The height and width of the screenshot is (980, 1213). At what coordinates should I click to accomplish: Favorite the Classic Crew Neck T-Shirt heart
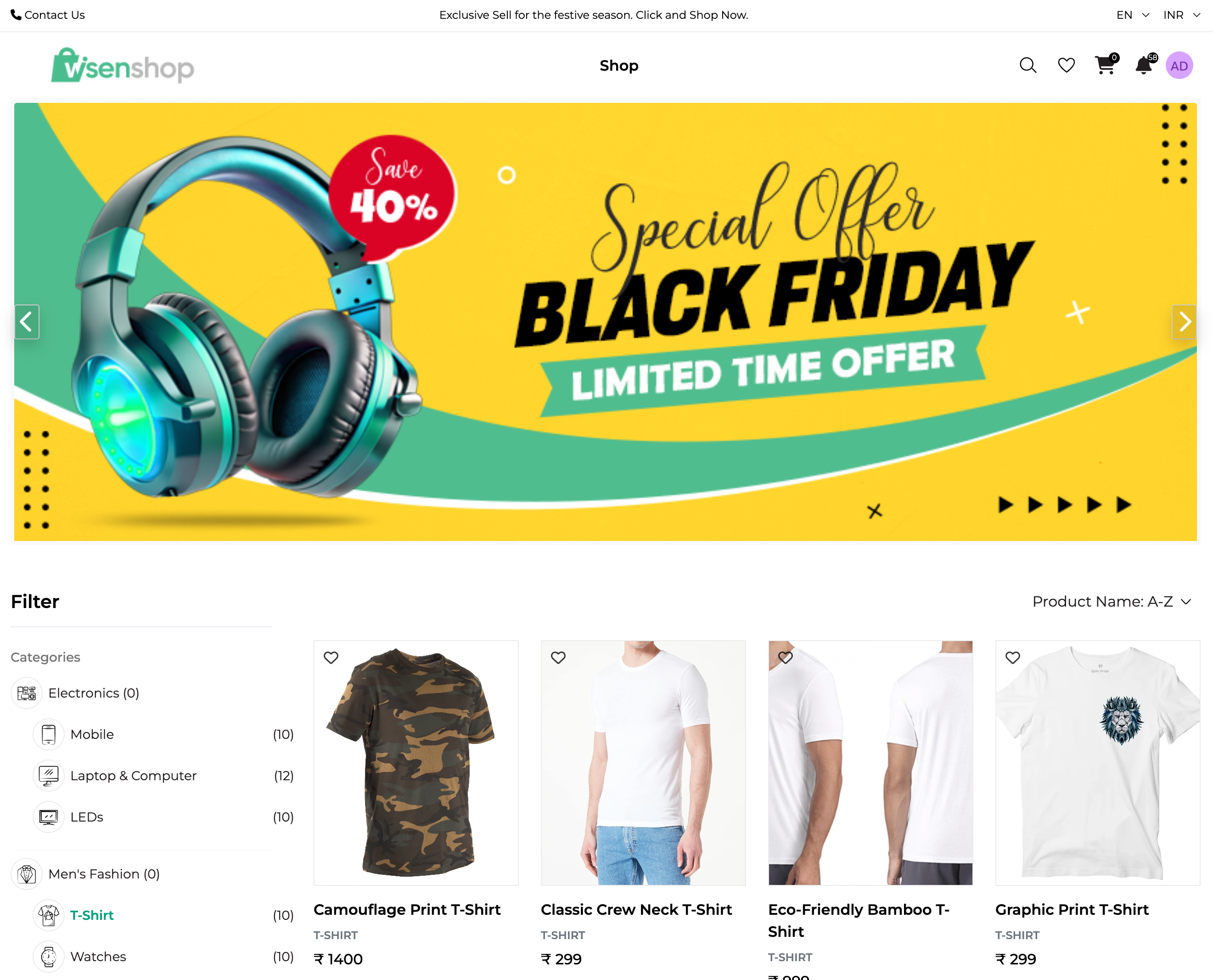pyautogui.click(x=558, y=657)
